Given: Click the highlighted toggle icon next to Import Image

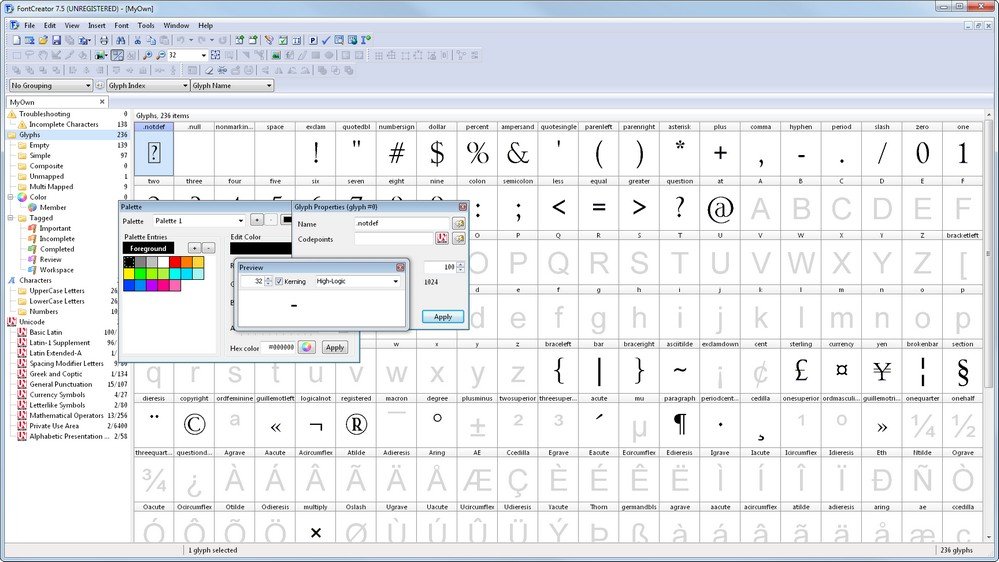Looking at the screenshot, I should tap(117, 55).
